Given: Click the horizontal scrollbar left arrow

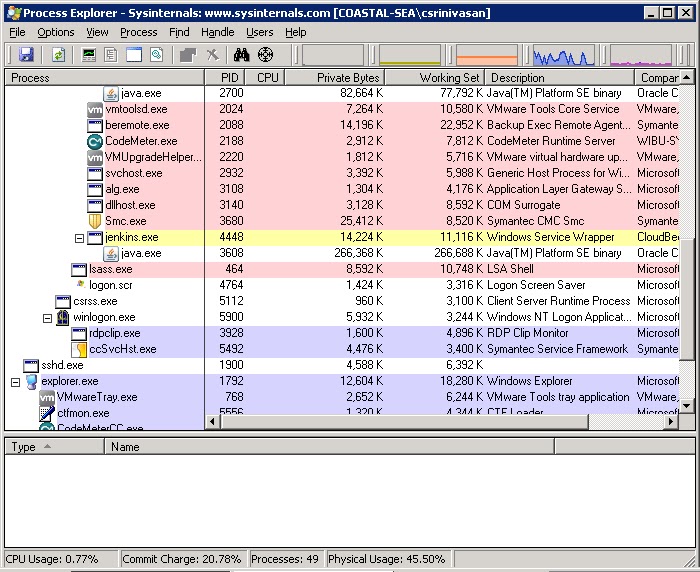Looking at the screenshot, I should pos(212,422).
